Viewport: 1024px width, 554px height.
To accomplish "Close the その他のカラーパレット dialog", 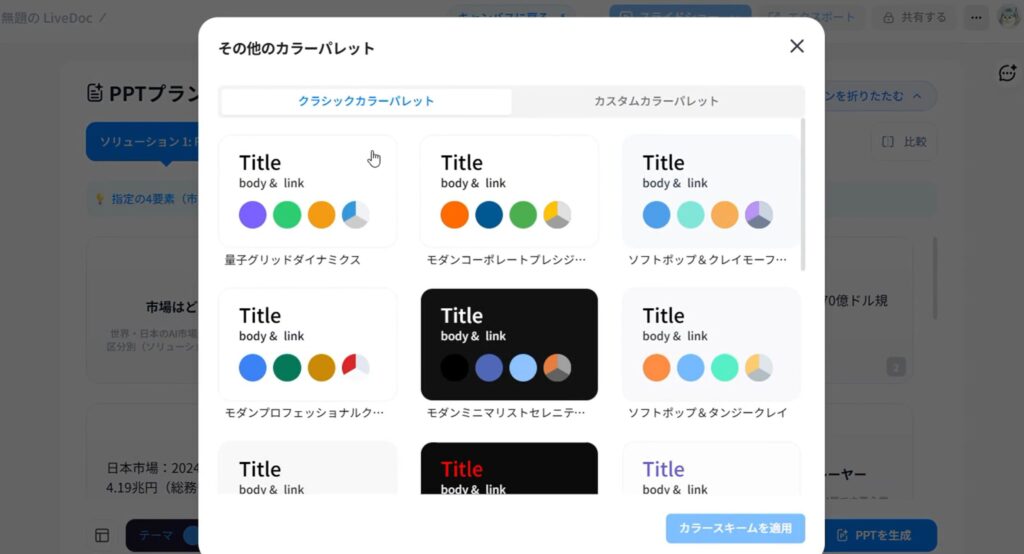I will coord(796,46).
